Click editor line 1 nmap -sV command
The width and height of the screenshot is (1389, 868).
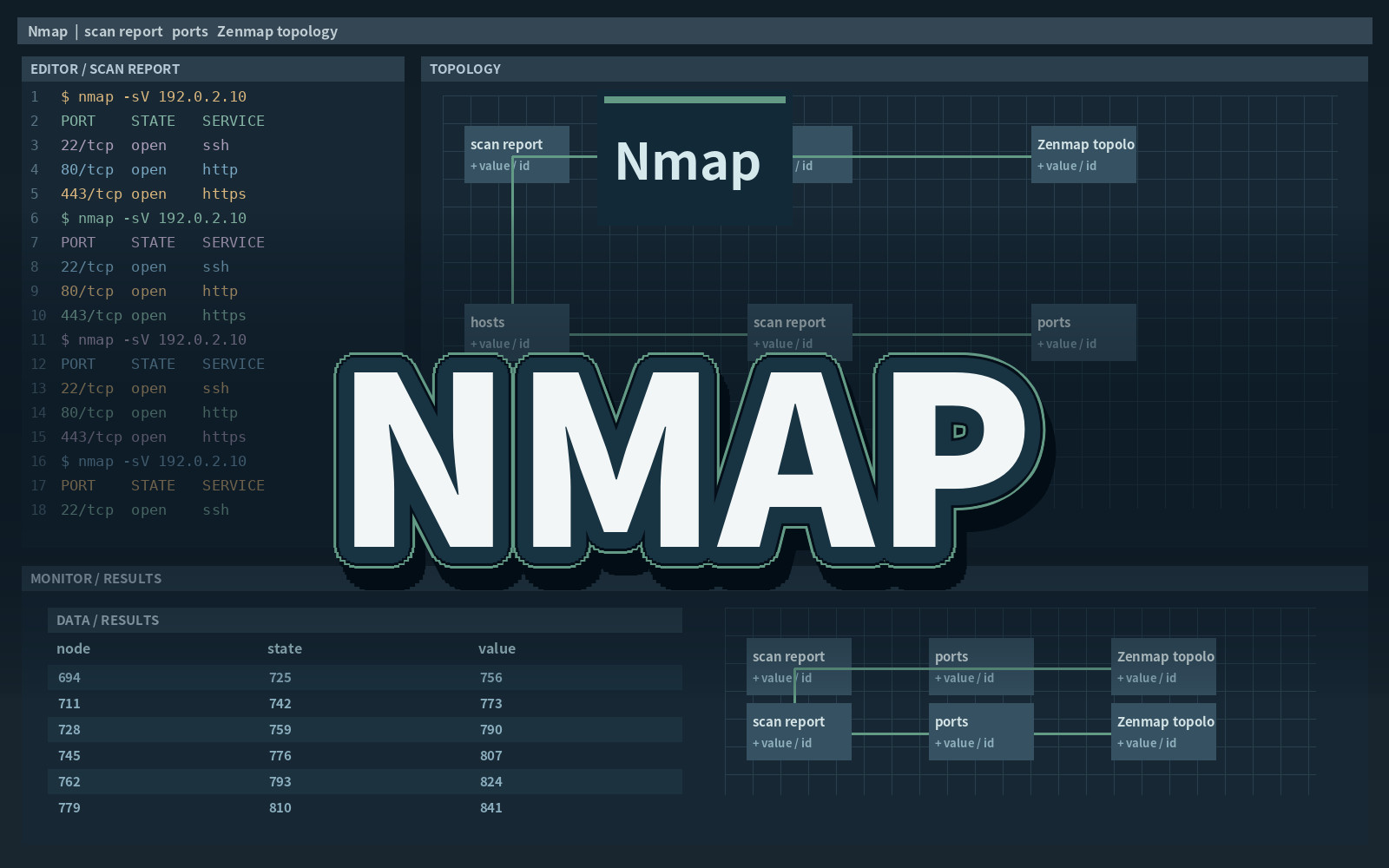click(x=154, y=96)
